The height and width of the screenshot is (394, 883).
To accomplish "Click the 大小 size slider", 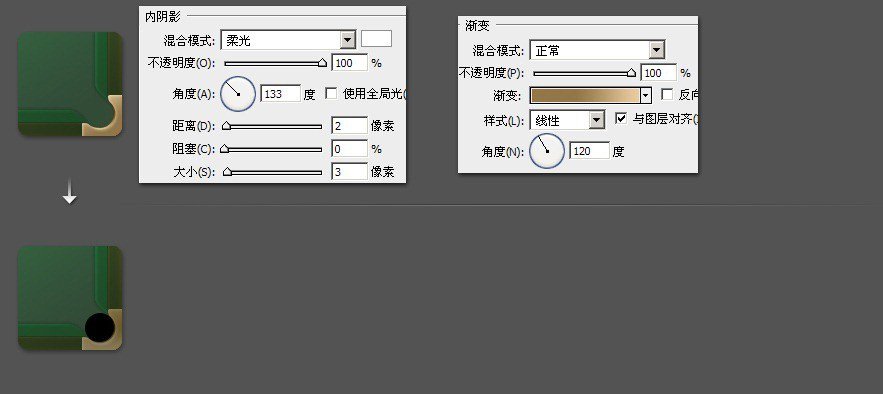I will (273, 172).
